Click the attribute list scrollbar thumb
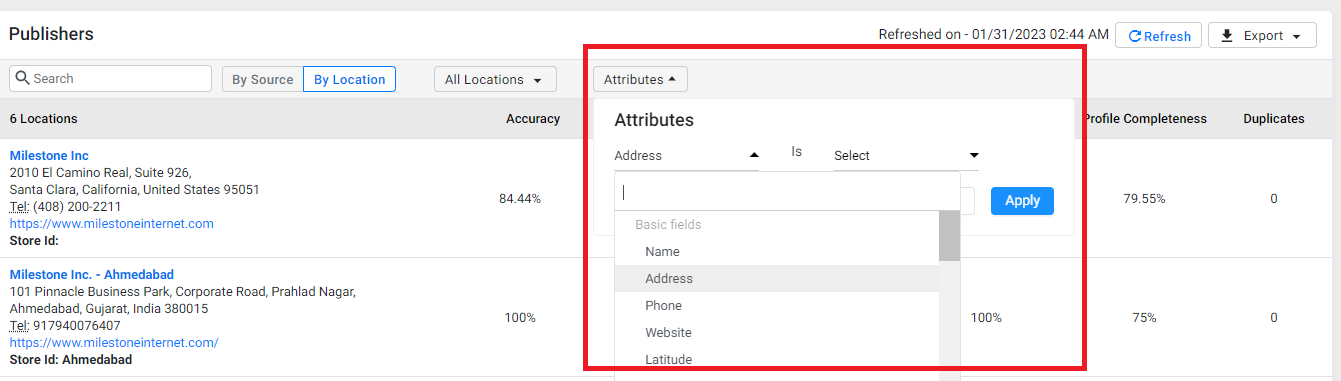The height and width of the screenshot is (381, 1341). tap(949, 236)
